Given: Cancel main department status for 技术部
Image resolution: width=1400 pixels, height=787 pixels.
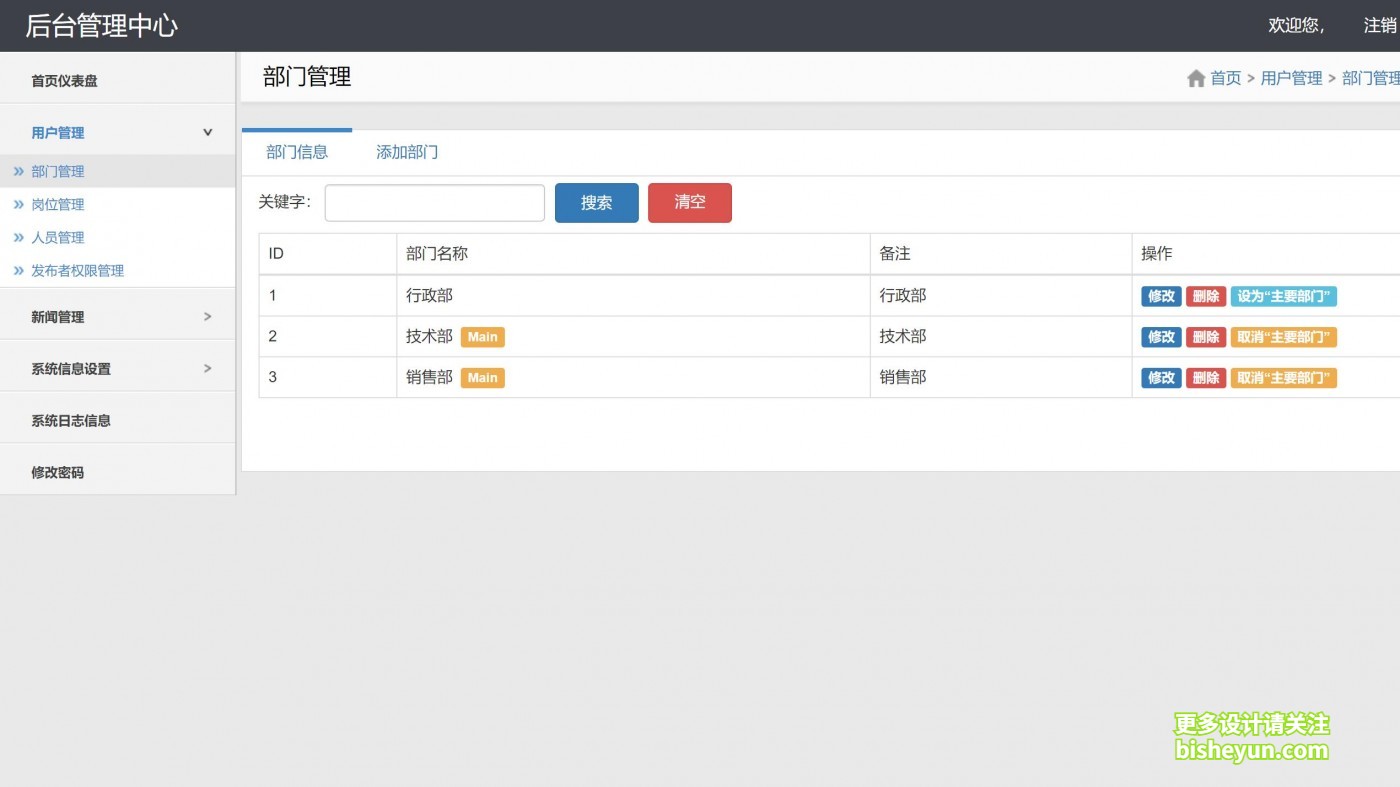Looking at the screenshot, I should click(x=1284, y=337).
